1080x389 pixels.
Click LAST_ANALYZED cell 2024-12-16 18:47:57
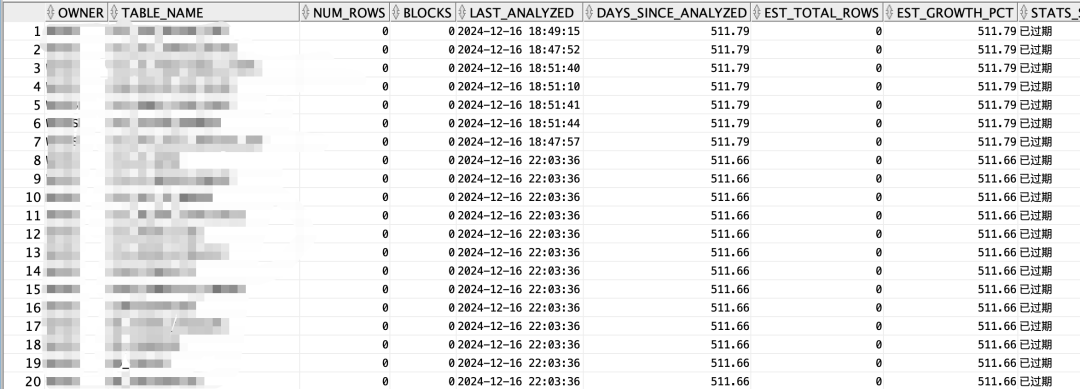coord(519,142)
